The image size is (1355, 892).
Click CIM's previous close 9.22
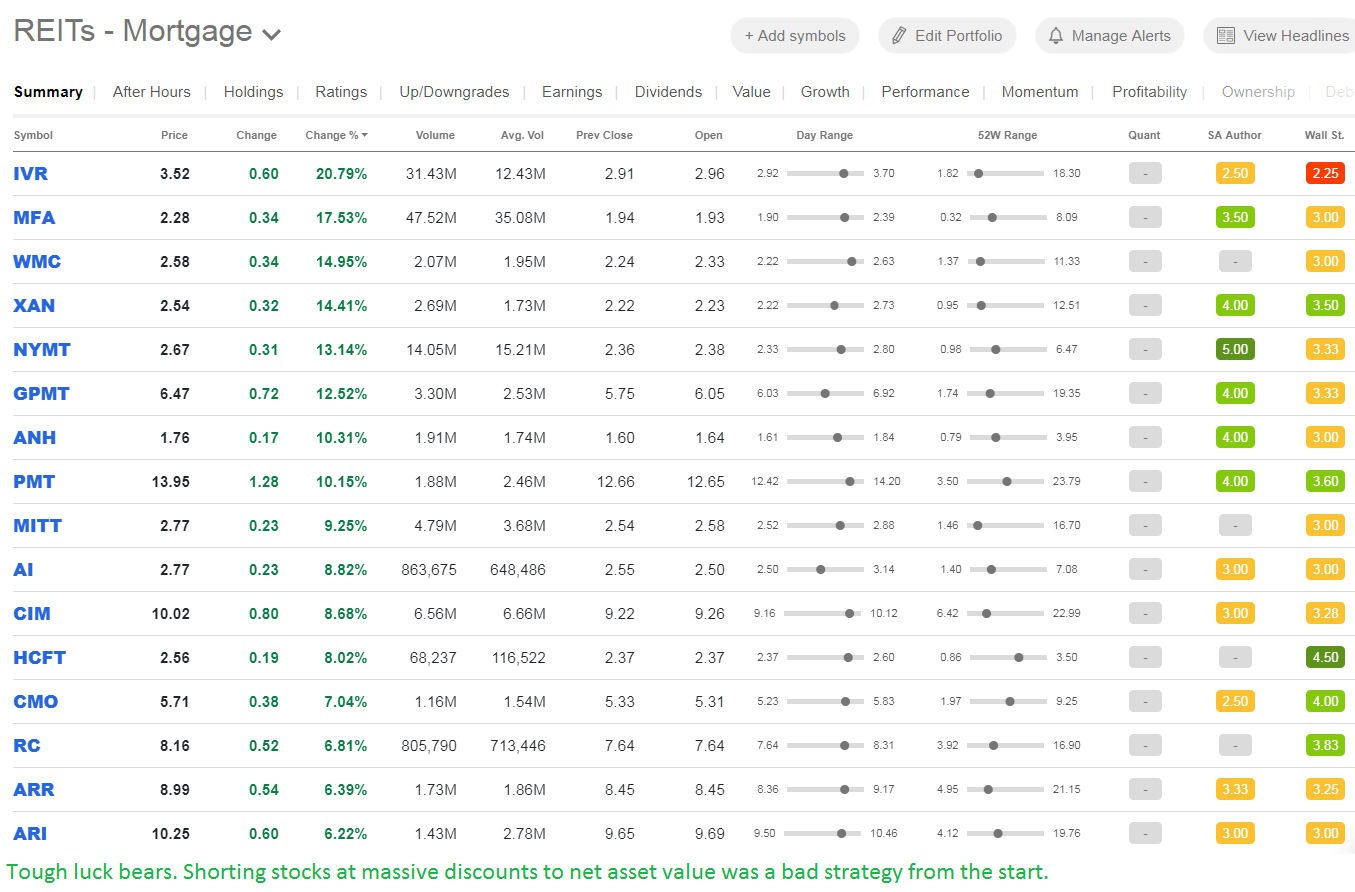click(x=619, y=614)
